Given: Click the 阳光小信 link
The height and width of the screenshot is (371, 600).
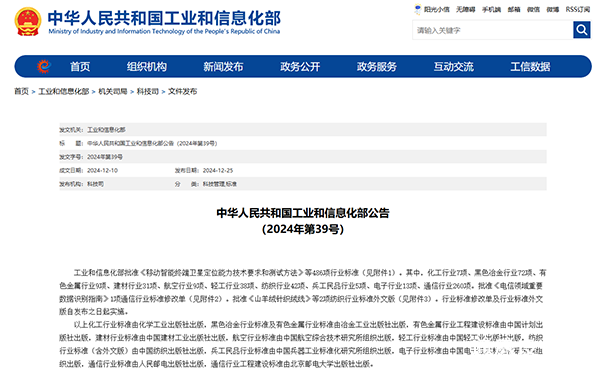Looking at the screenshot, I should click(437, 9).
